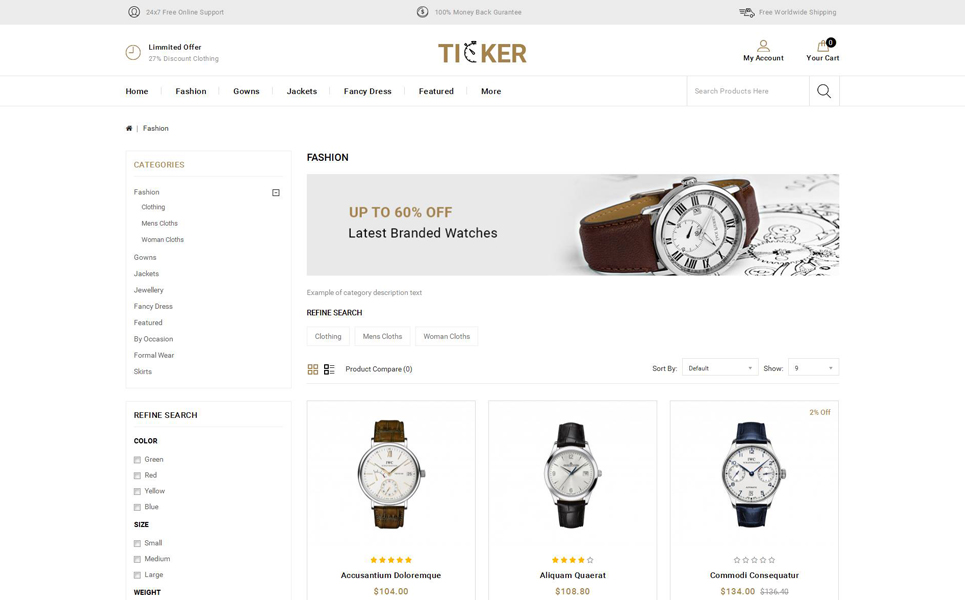
Task: Switch to list view layout
Action: (329, 369)
